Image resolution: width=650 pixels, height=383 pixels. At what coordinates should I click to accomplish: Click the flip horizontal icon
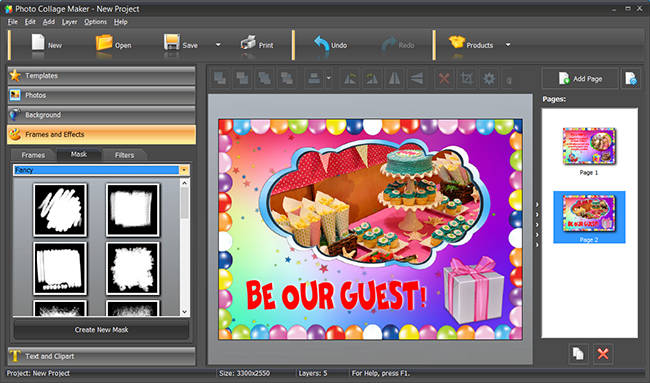pos(394,78)
